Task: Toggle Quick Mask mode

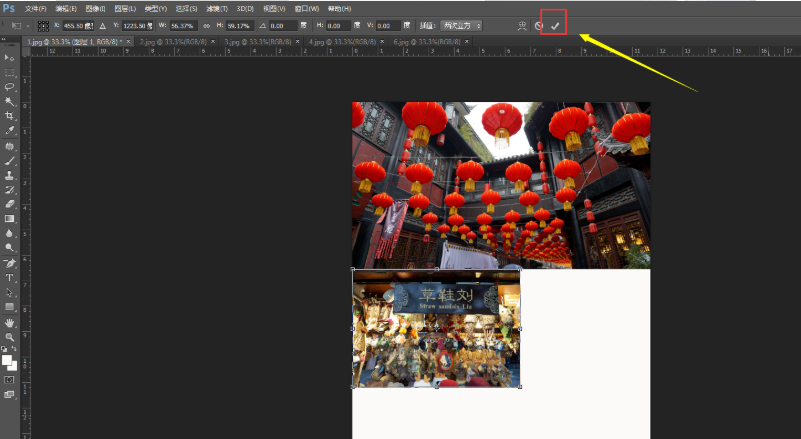Action: point(10,380)
